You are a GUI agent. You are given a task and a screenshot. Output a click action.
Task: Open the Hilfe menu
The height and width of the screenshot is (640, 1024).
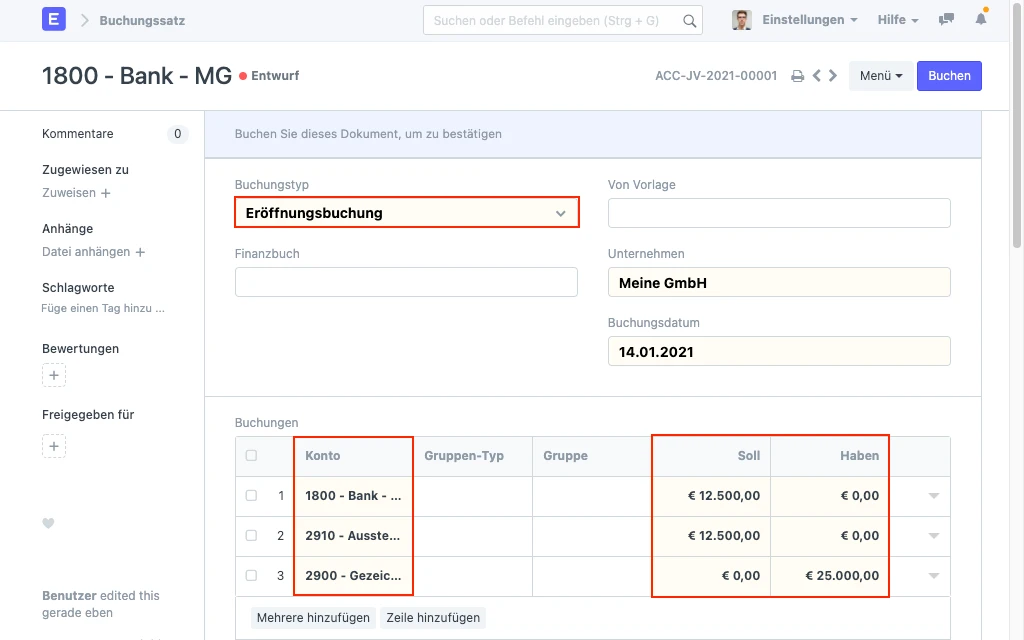(897, 20)
